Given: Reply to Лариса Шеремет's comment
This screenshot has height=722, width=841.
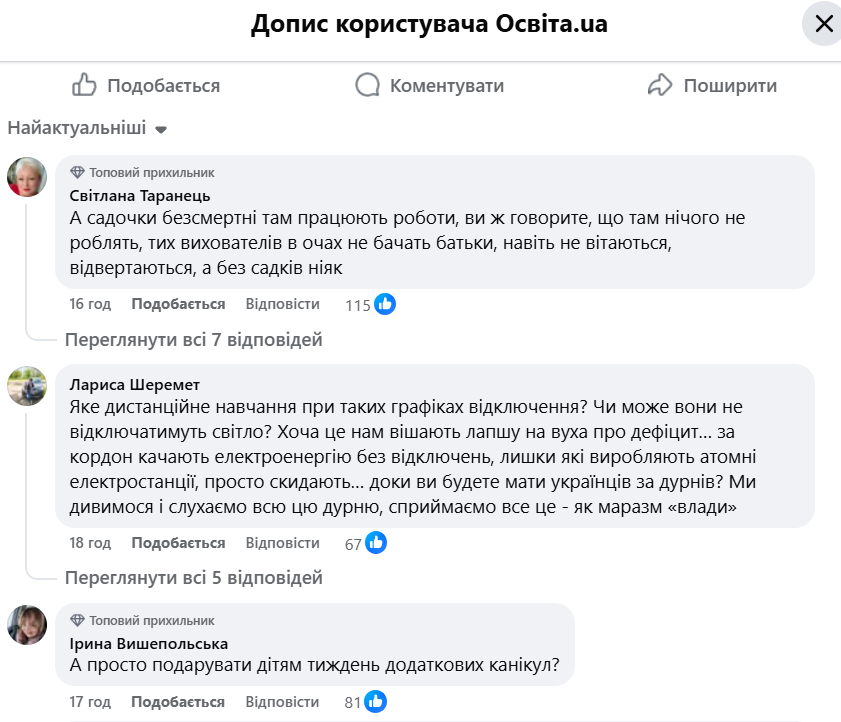Looking at the screenshot, I should (x=283, y=543).
